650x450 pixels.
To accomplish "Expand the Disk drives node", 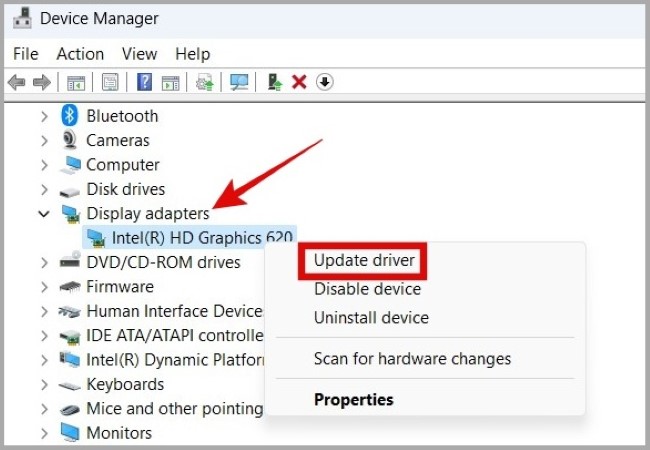I will [44, 190].
